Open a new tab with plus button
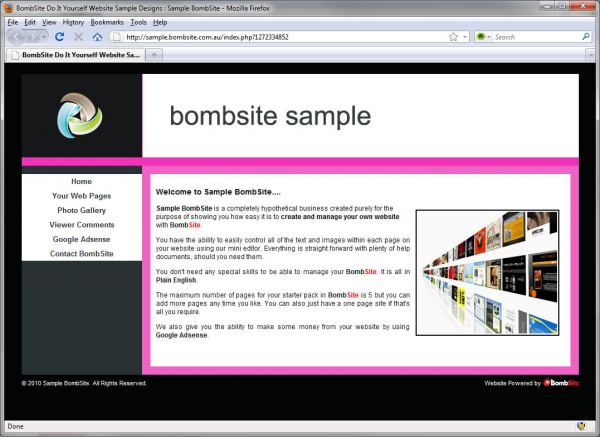 tap(154, 55)
